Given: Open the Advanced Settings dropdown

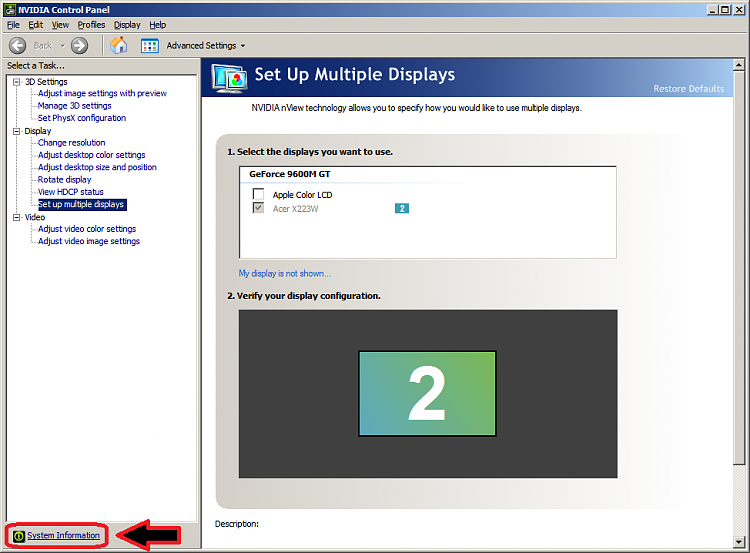Looking at the screenshot, I should (206, 46).
